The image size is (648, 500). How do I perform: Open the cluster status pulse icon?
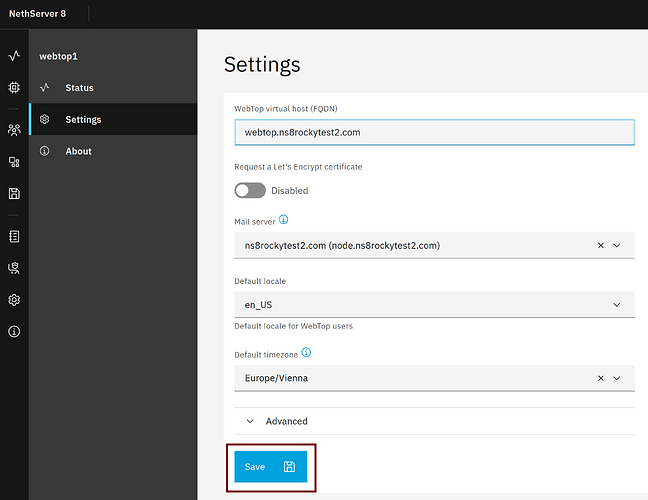14,56
